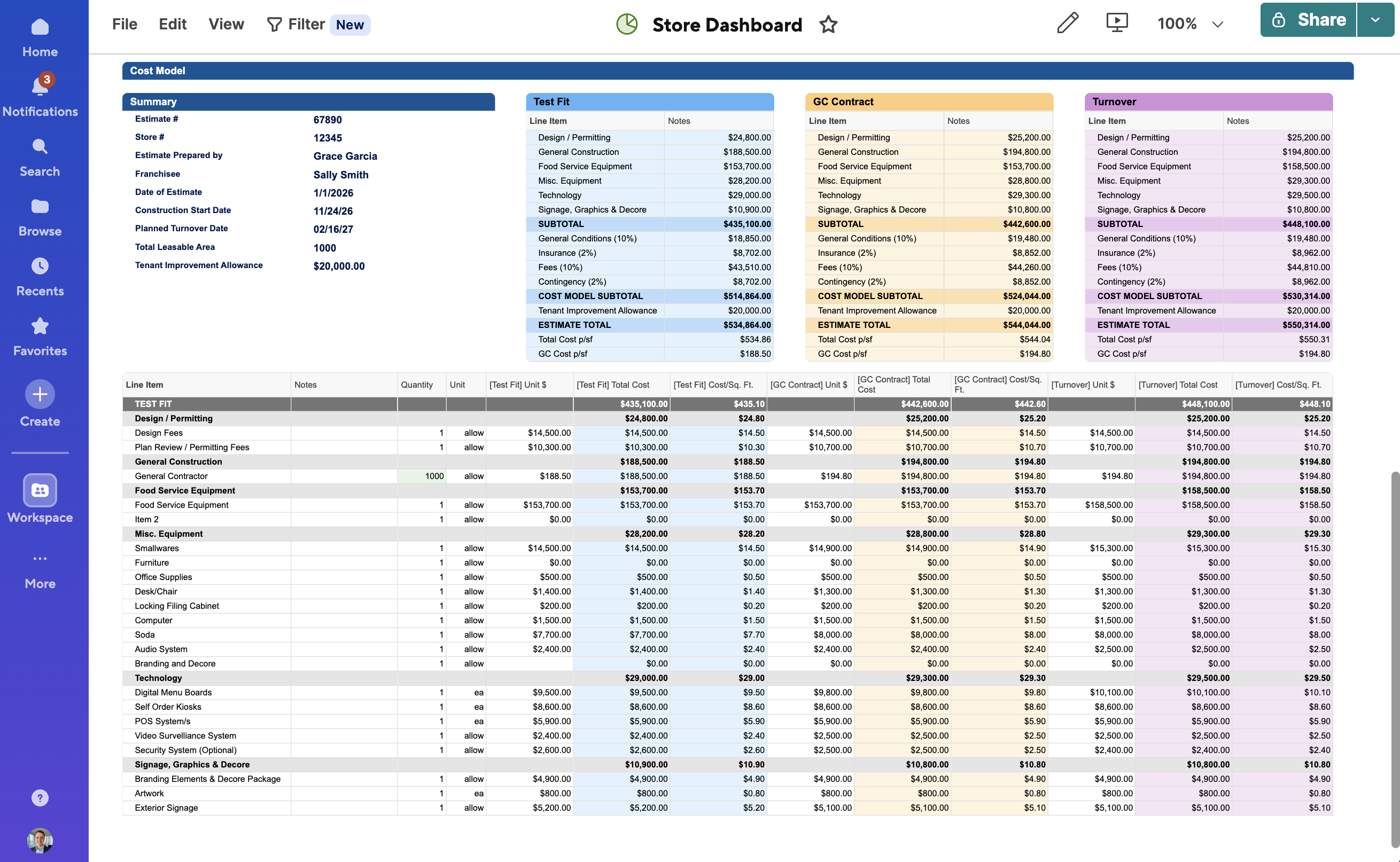Expand the More sidebar menu

(40, 559)
